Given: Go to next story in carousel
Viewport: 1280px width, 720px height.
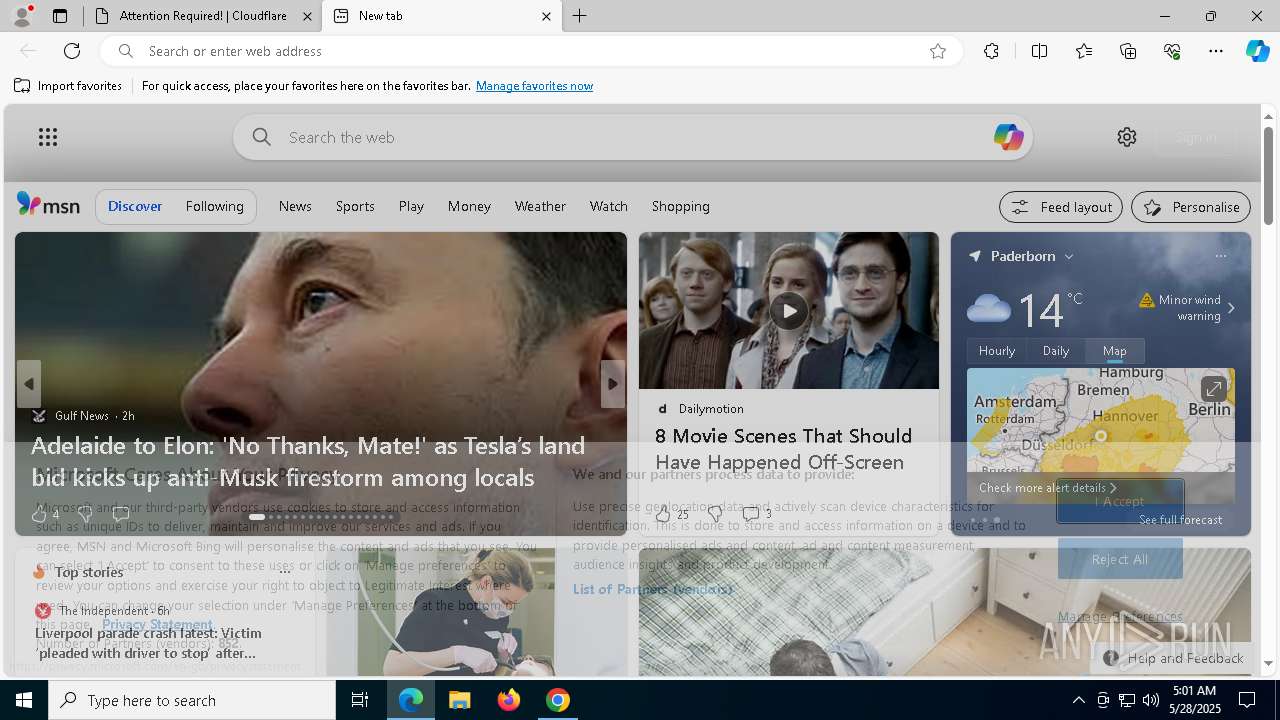Looking at the screenshot, I should pyautogui.click(x=613, y=384).
